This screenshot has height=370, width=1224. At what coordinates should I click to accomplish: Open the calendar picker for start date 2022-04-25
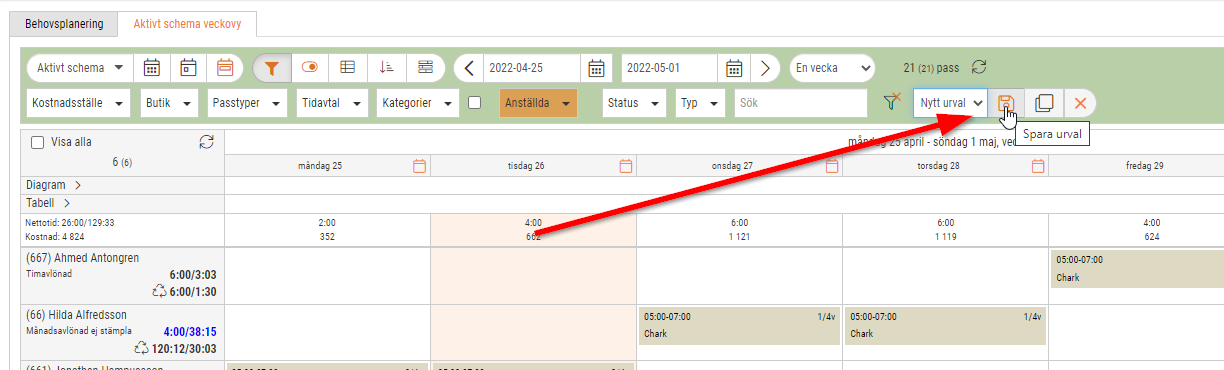click(596, 68)
